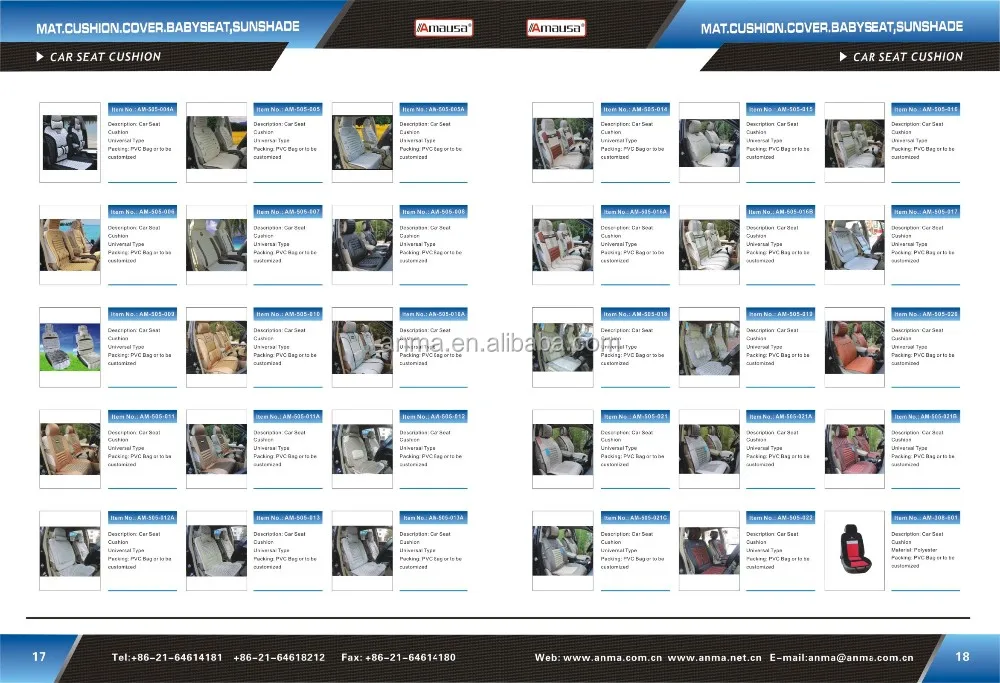Select the seat photo for AM-505-019
Image resolution: width=1000 pixels, height=683 pixels.
click(709, 347)
